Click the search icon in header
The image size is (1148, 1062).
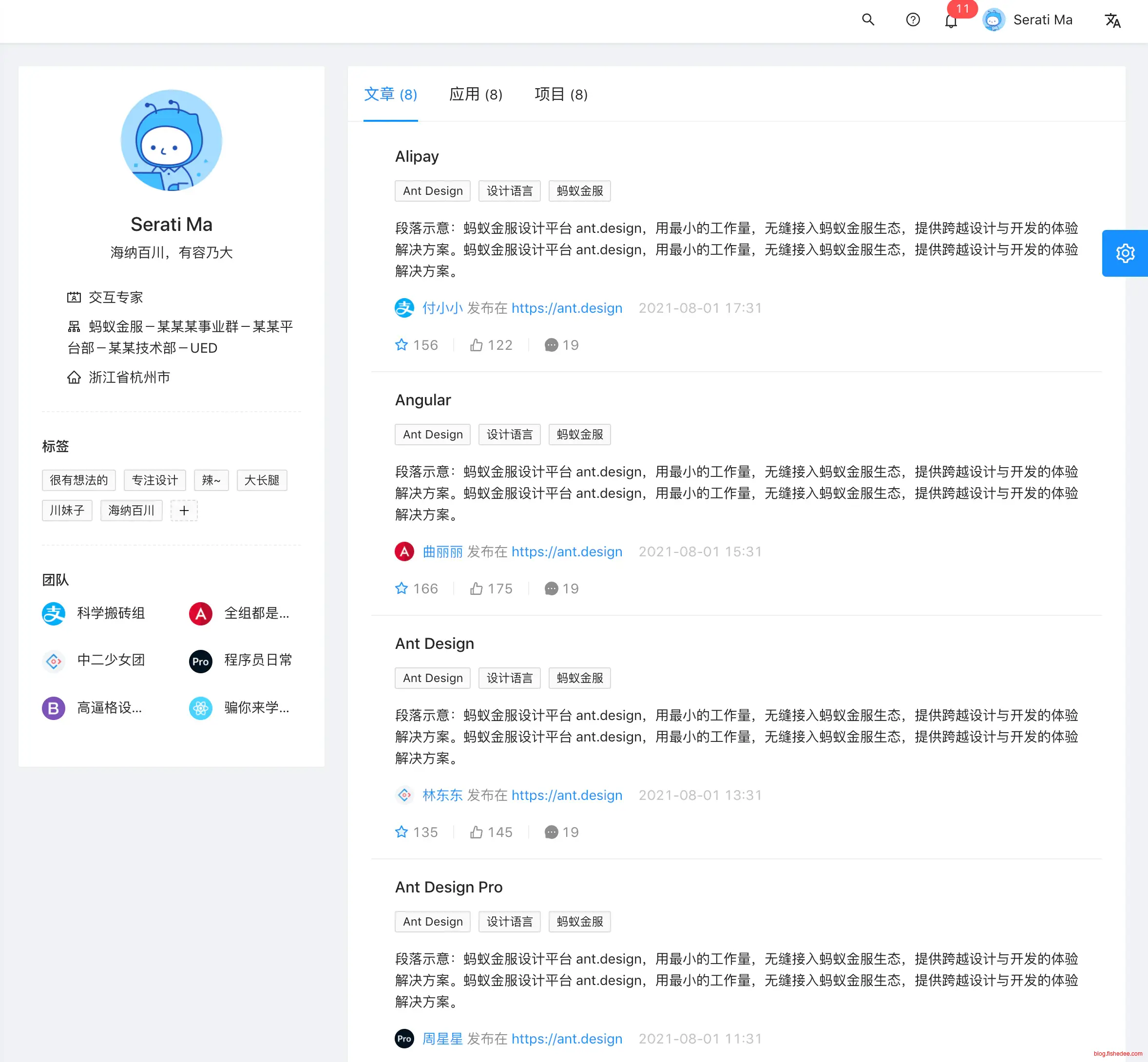(868, 20)
